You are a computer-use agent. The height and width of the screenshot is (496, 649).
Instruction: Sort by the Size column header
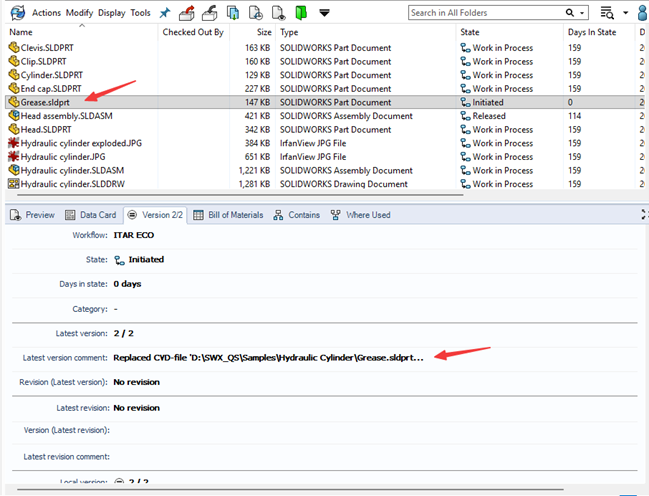pyautogui.click(x=264, y=32)
